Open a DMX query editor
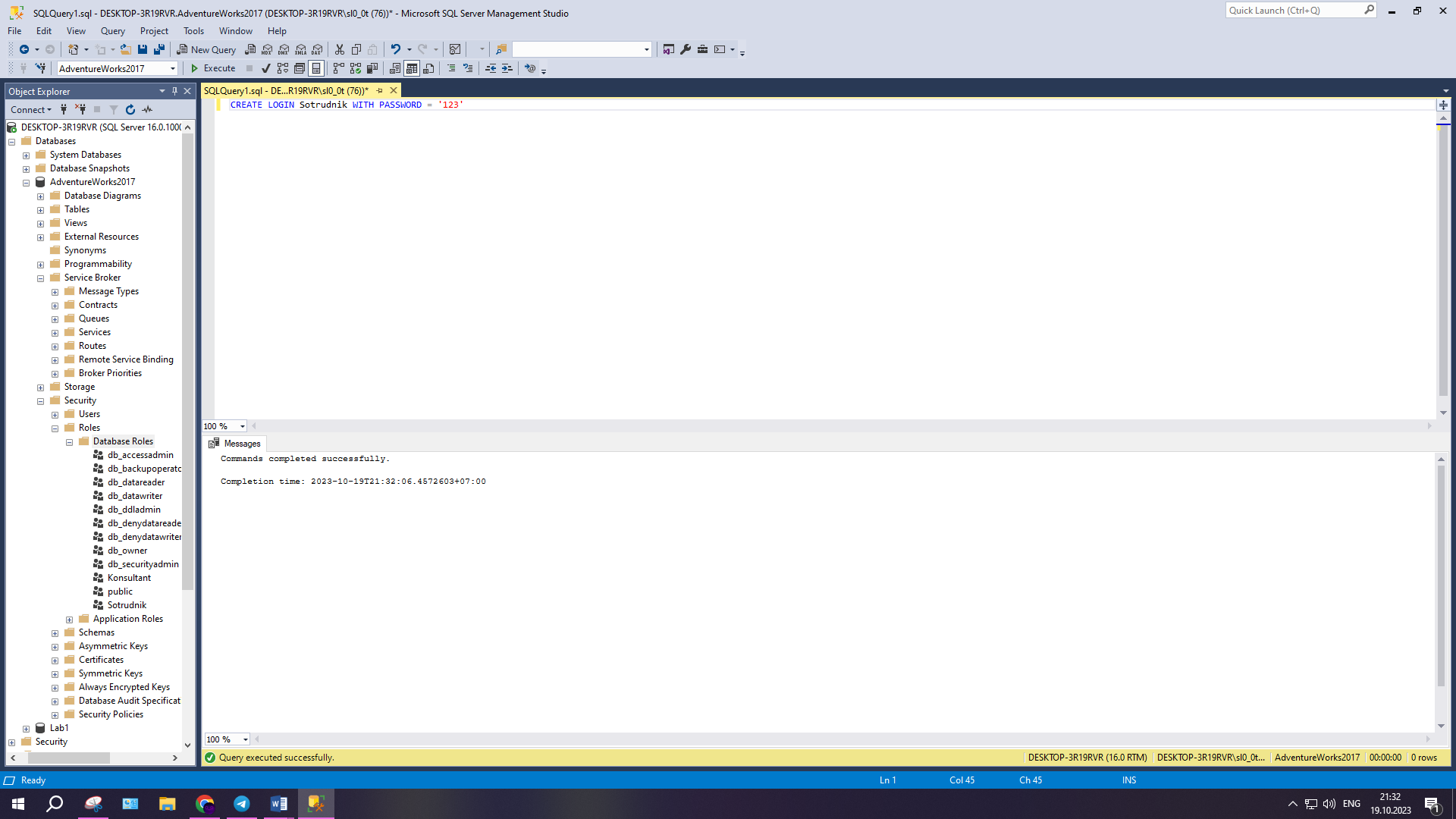This screenshot has width=1456, height=819. tap(284, 49)
